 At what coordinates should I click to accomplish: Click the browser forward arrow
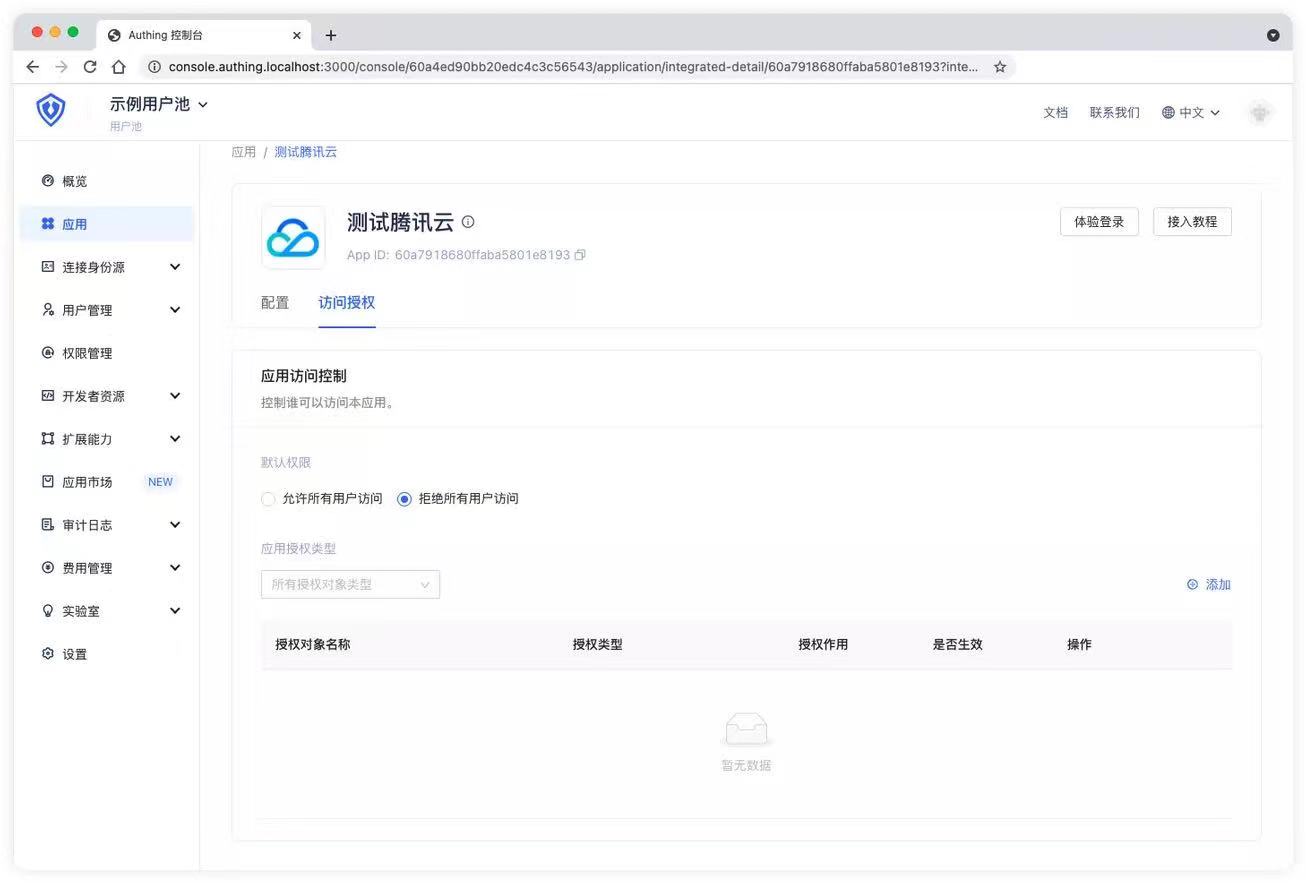(61, 67)
